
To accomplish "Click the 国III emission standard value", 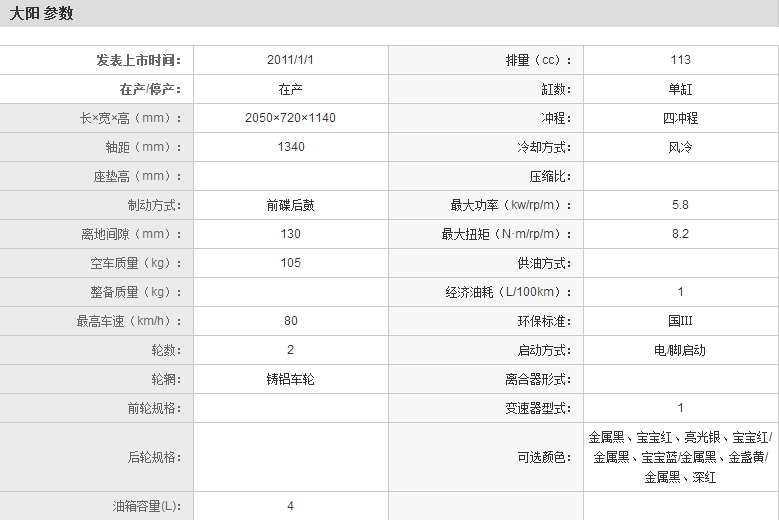I will (x=680, y=321).
